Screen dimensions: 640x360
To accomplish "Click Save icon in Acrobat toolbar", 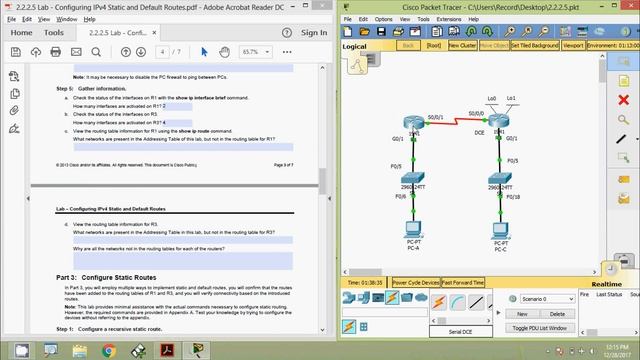I will 16,52.
